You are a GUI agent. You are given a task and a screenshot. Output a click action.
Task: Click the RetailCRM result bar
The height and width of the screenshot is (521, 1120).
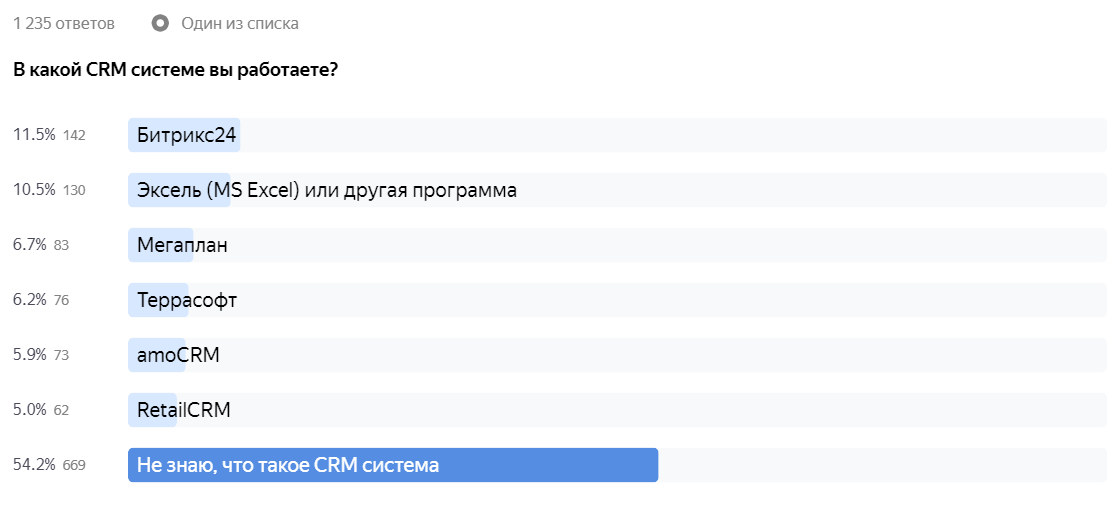tap(617, 410)
